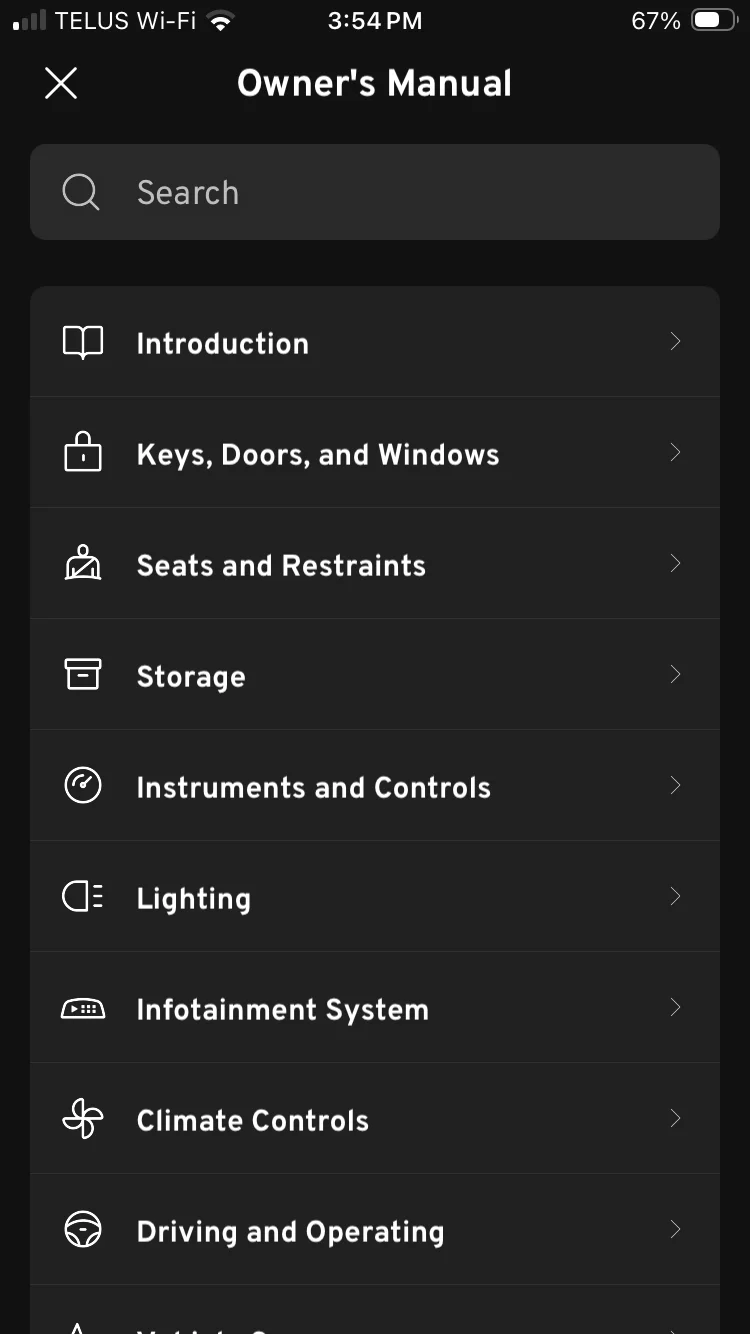Tap the Infotainment System radio icon
This screenshot has height=1334, width=750.
[82, 1009]
